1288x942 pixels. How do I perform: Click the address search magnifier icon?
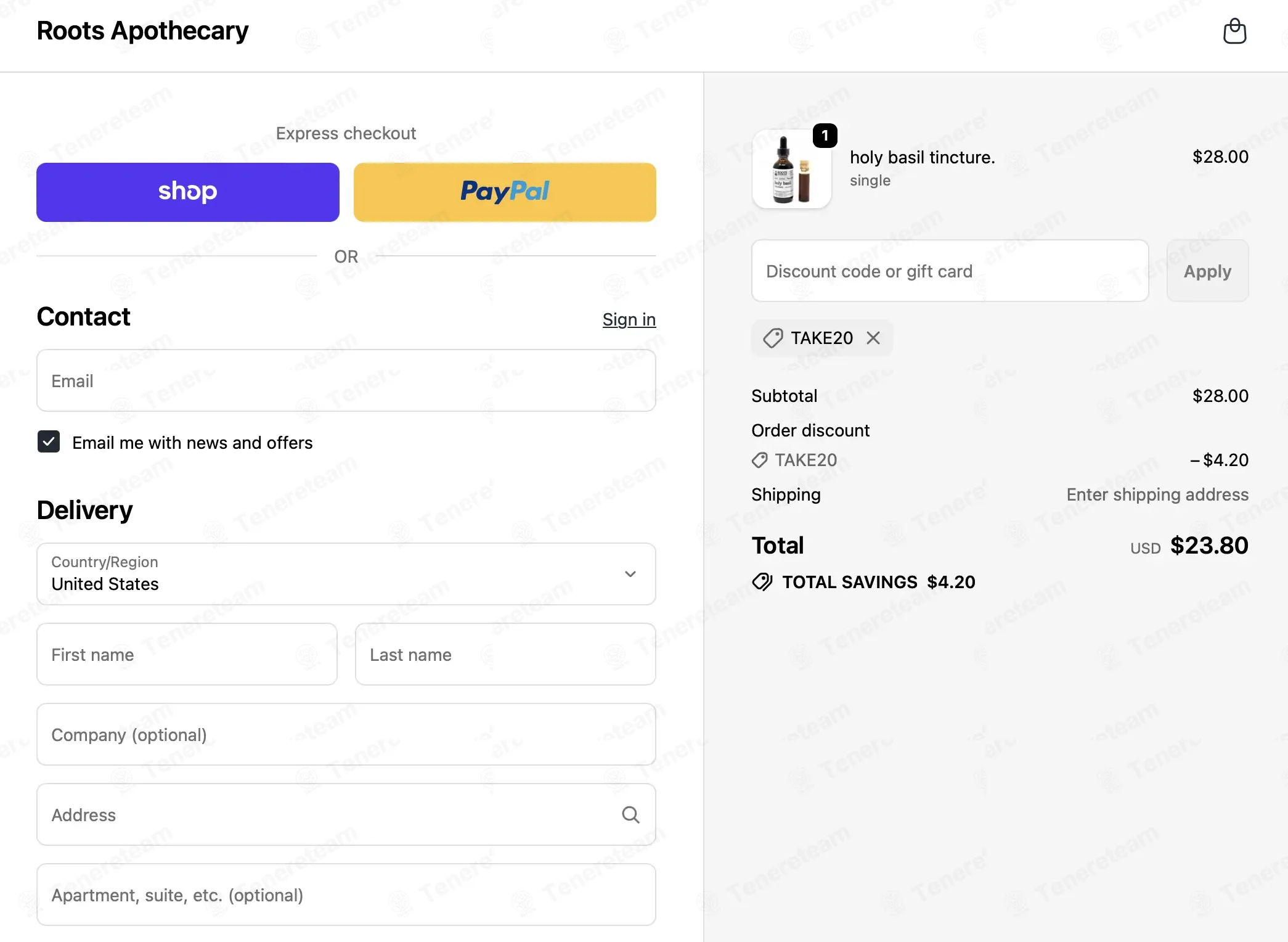click(x=630, y=815)
